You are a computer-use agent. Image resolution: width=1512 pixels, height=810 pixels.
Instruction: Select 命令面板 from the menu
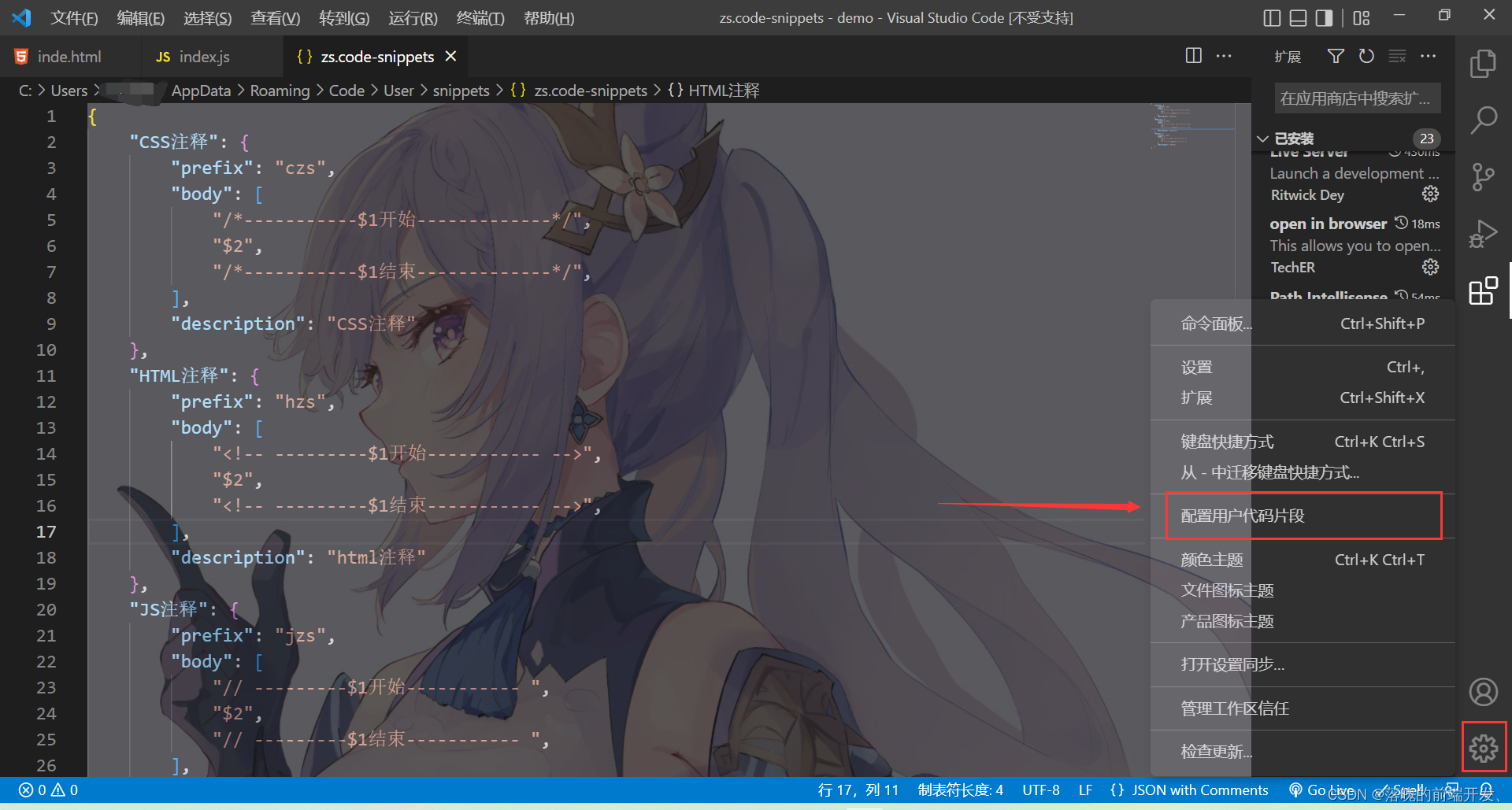coord(1303,324)
